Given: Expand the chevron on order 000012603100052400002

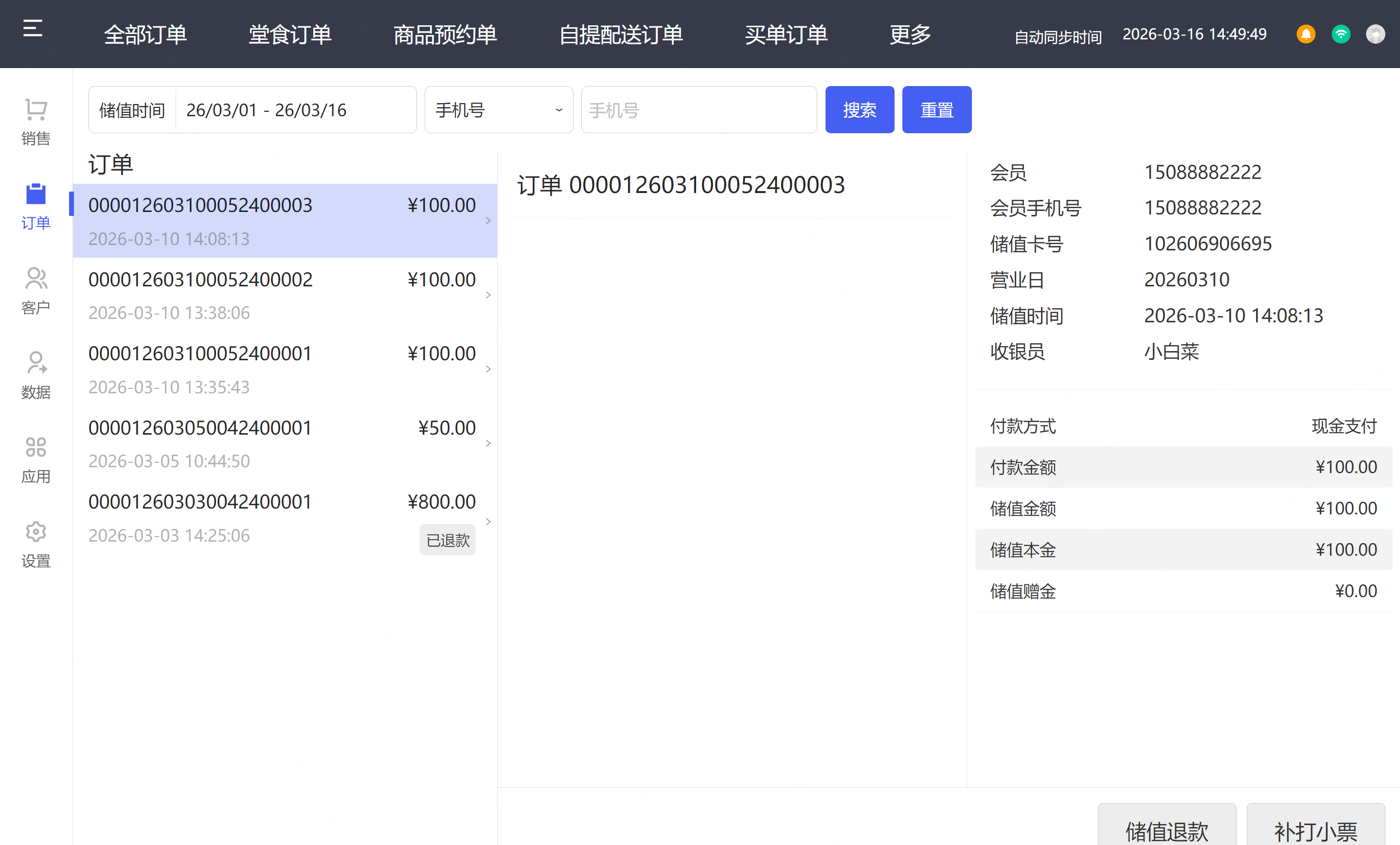Looking at the screenshot, I should tap(488, 295).
